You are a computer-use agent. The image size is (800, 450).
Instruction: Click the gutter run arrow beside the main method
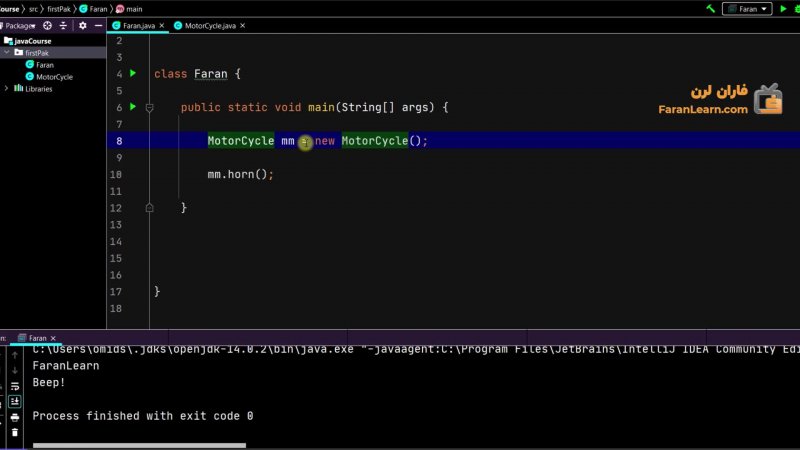tap(133, 107)
